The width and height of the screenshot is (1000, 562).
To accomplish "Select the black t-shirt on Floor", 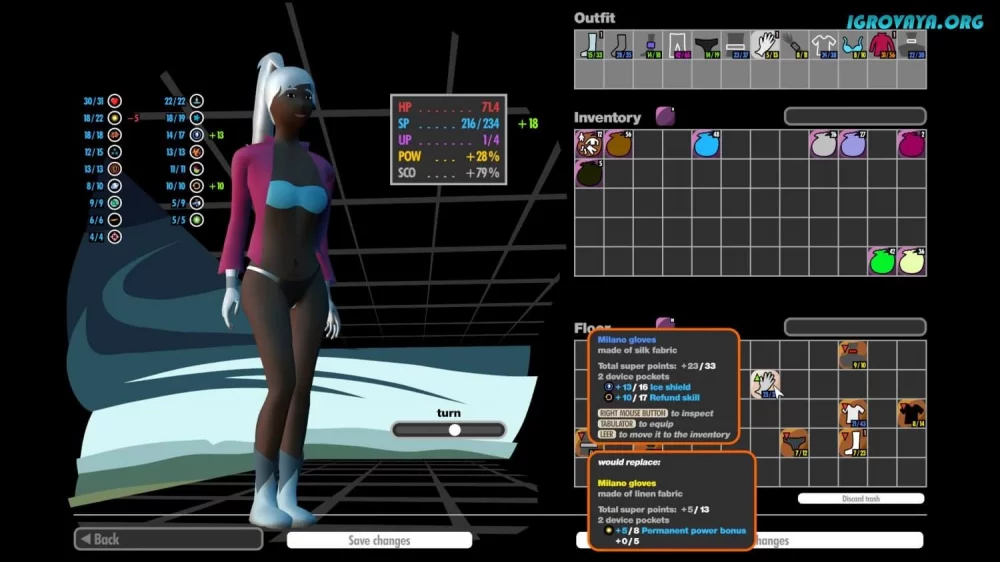I will pos(911,414).
